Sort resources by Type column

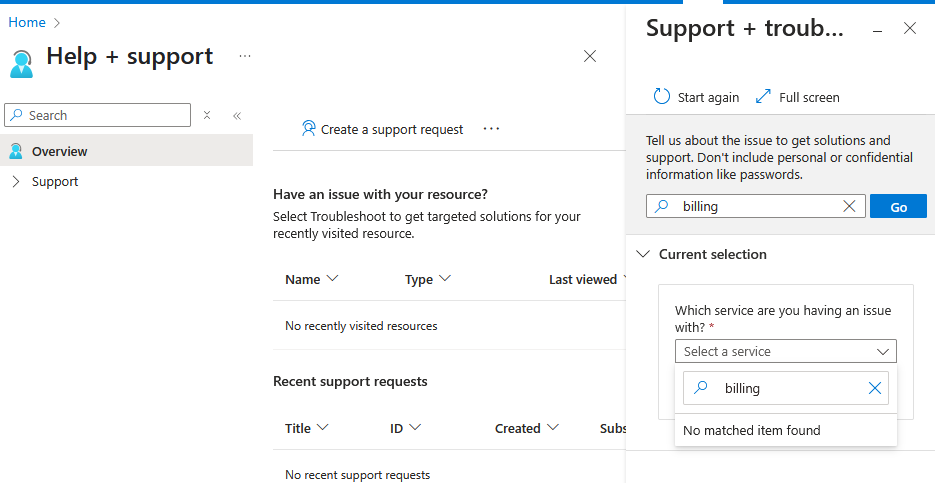[428, 279]
